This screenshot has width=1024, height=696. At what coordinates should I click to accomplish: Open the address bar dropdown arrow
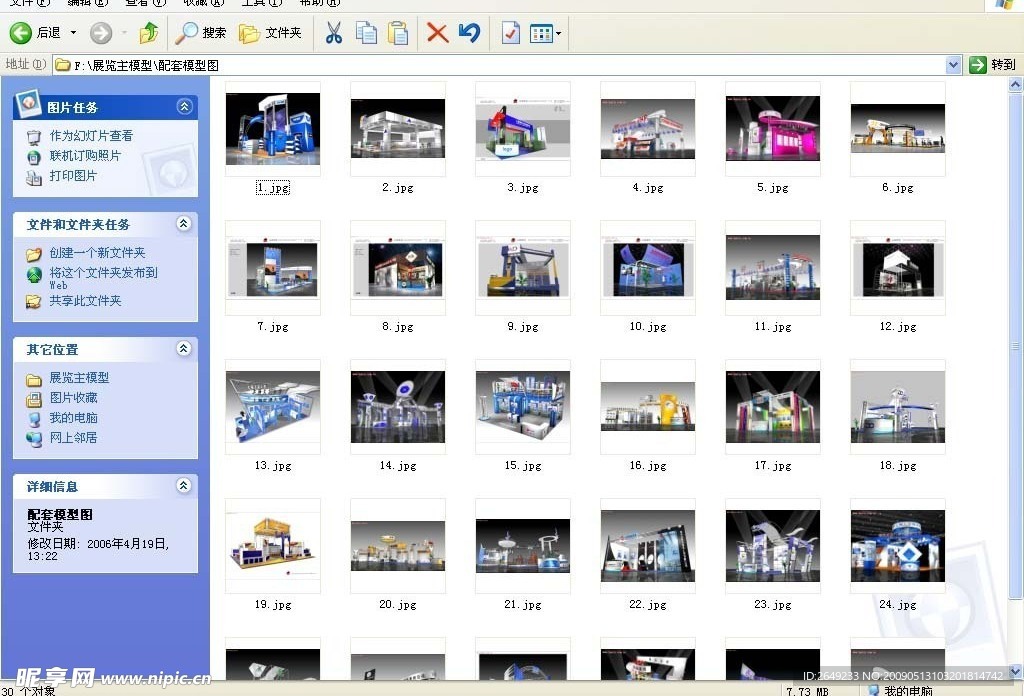[x=953, y=65]
